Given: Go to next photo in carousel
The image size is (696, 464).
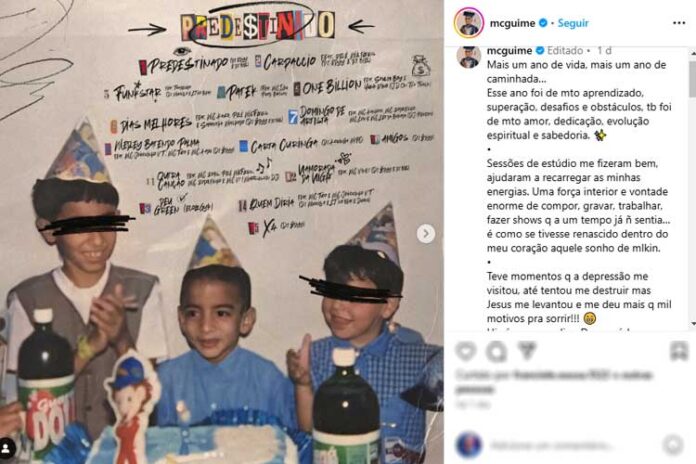Looking at the screenshot, I should (x=426, y=234).
